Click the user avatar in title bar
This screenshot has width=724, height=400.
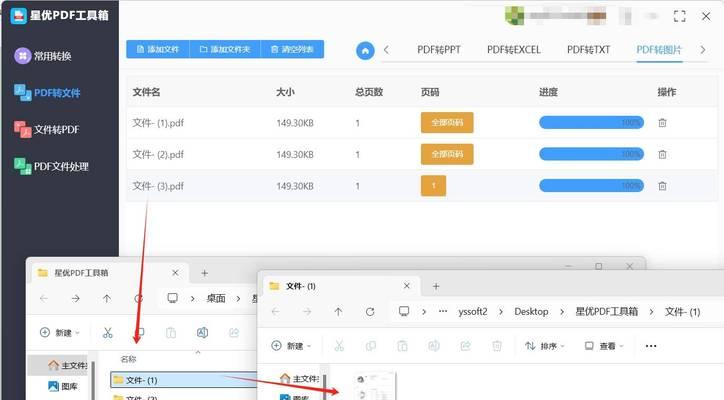click(514, 16)
